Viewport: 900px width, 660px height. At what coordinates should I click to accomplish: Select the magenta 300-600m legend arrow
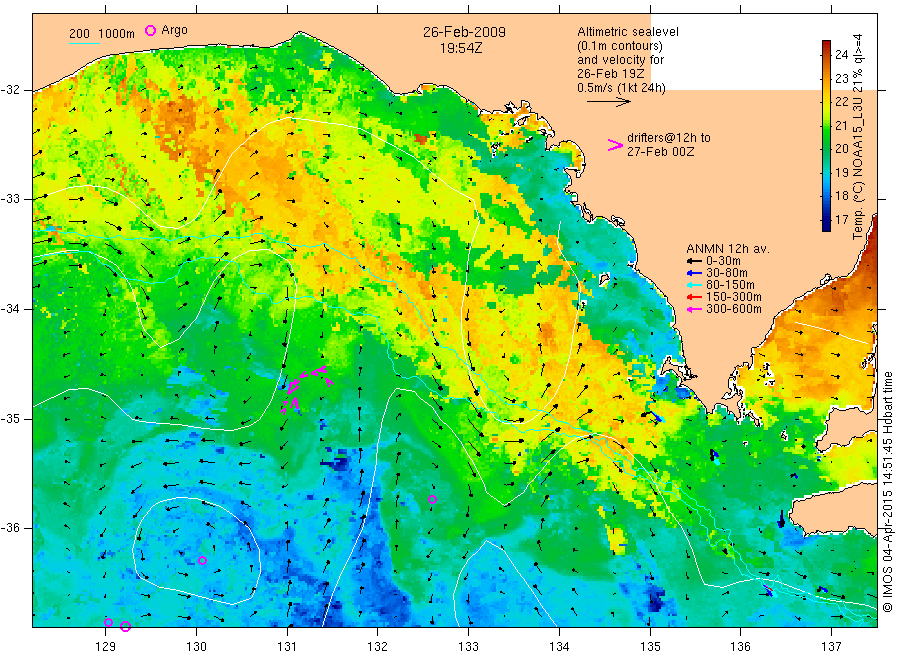(695, 309)
